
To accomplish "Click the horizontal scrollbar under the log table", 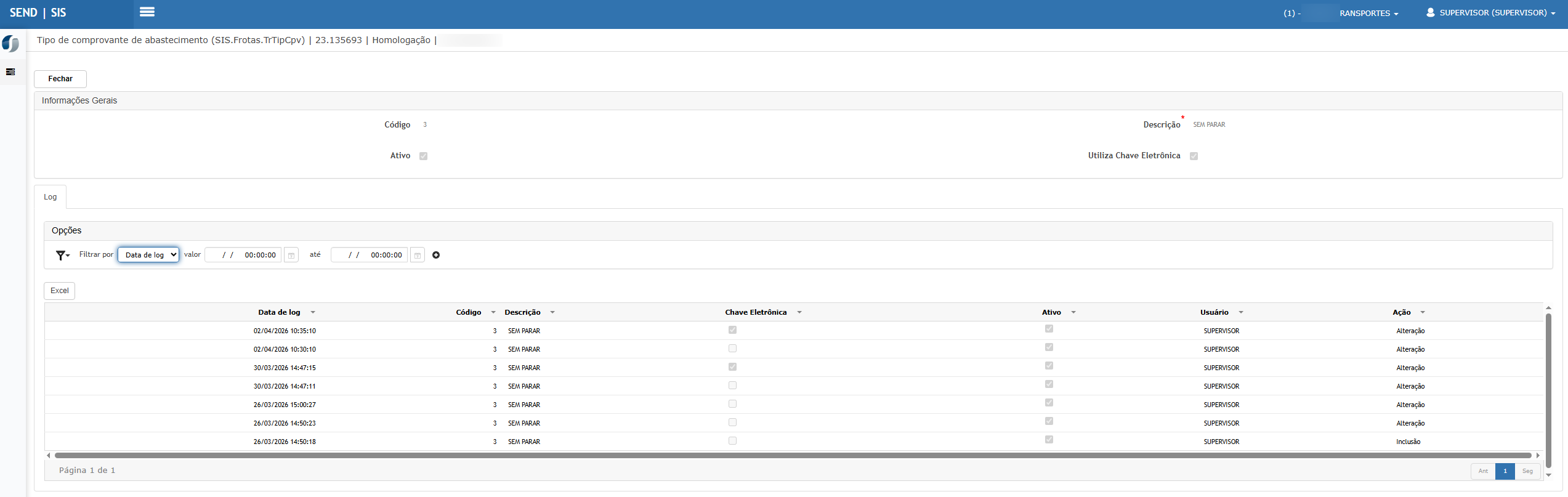I will (792, 456).
